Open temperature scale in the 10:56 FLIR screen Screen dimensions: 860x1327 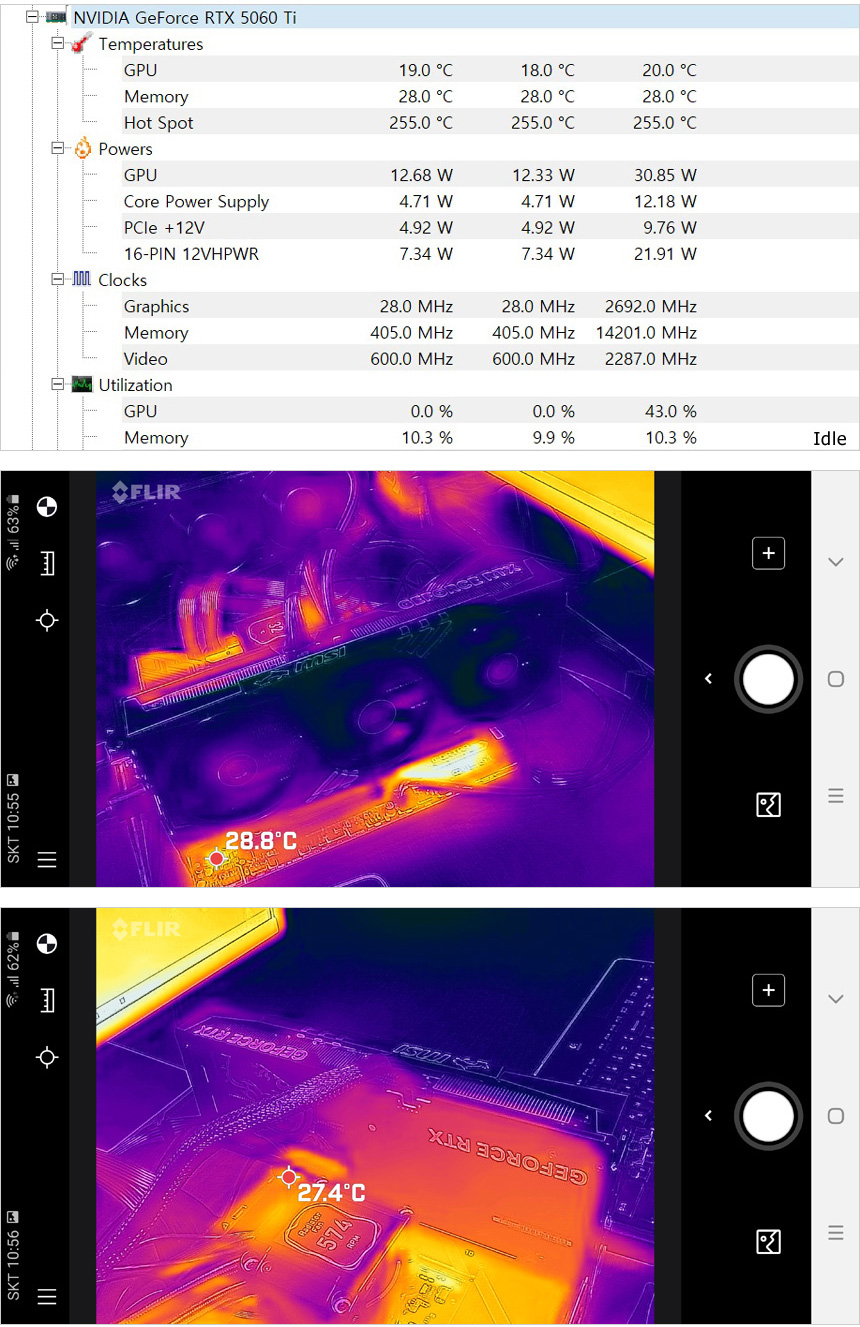pos(47,1000)
